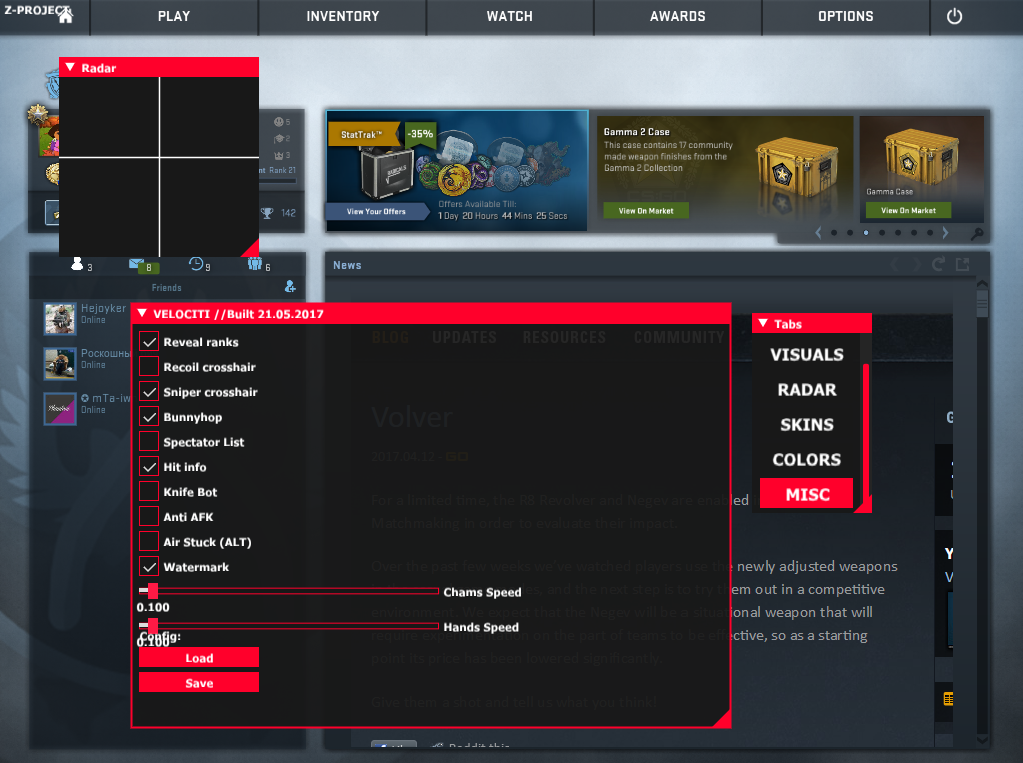Go to the home screen icon
This screenshot has height=763, width=1023.
[x=65, y=16]
